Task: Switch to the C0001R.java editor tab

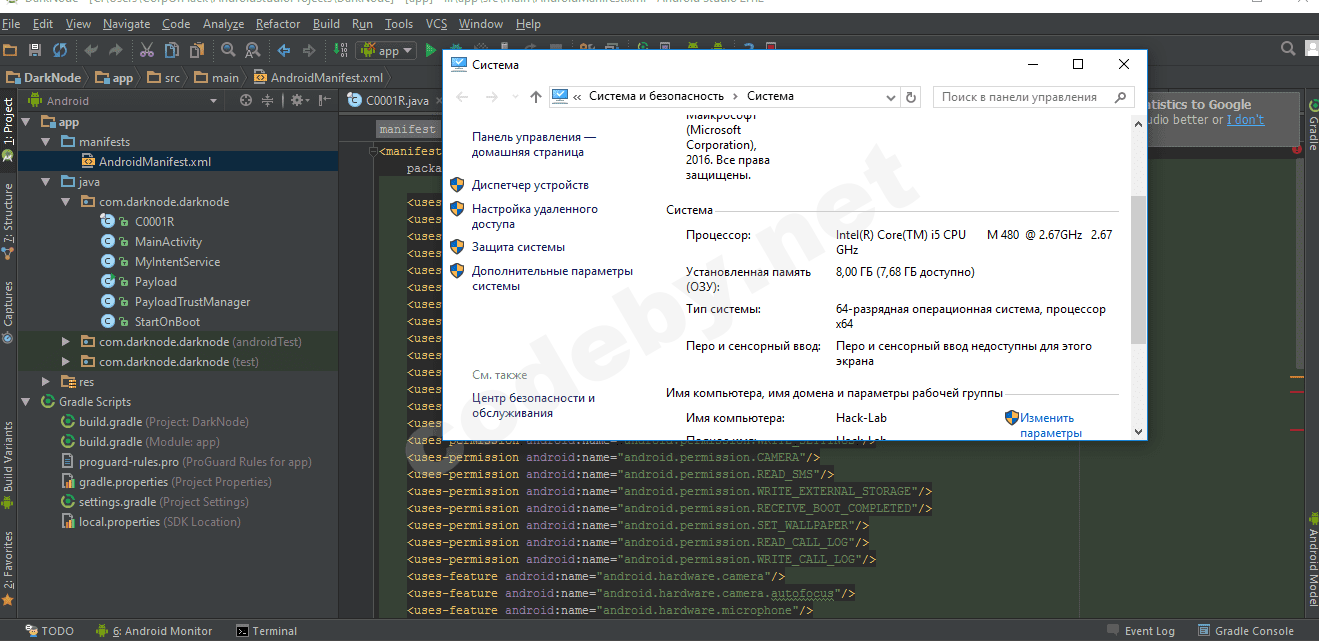Action: pyautogui.click(x=396, y=101)
